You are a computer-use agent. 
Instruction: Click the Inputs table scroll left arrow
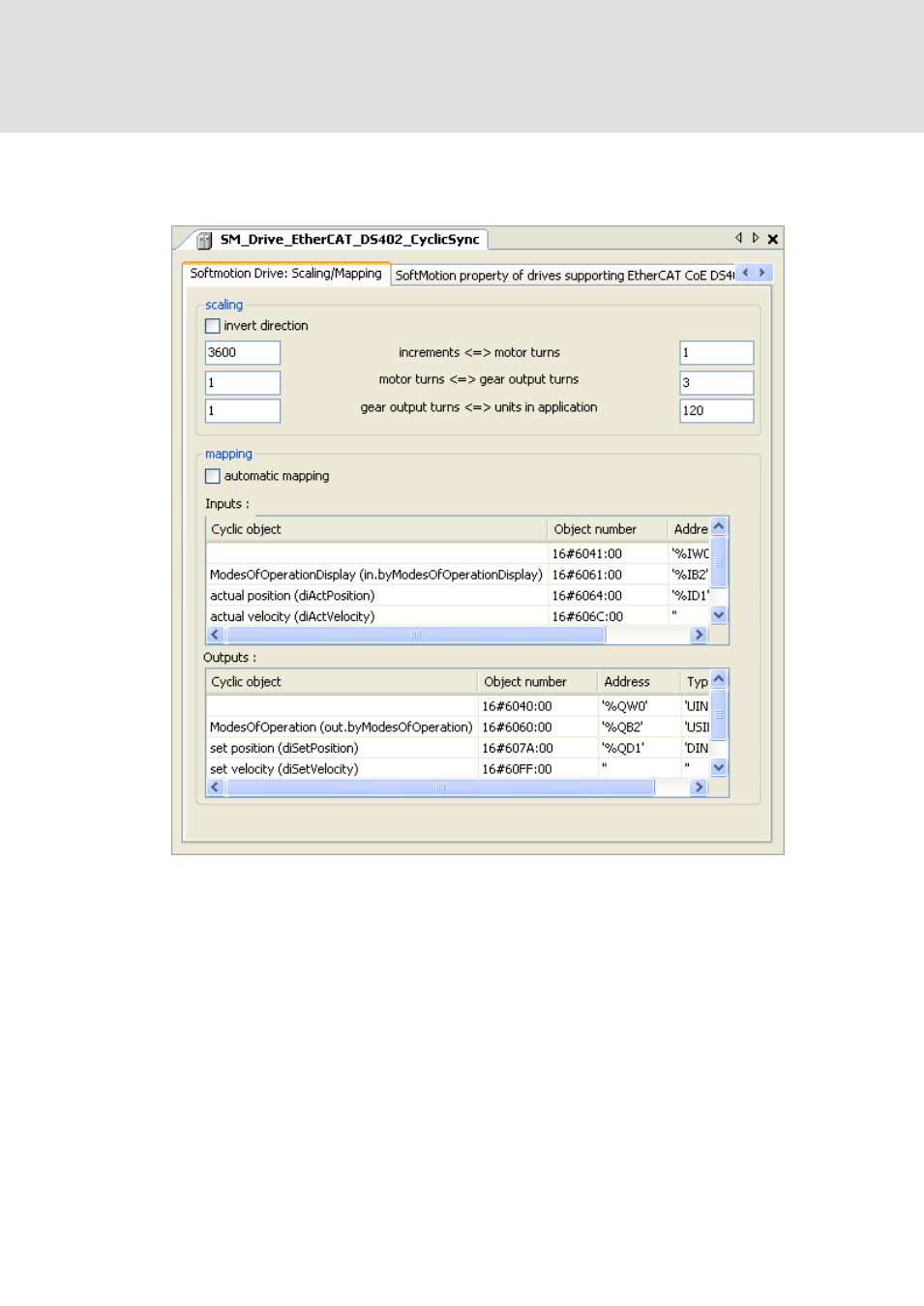[216, 636]
